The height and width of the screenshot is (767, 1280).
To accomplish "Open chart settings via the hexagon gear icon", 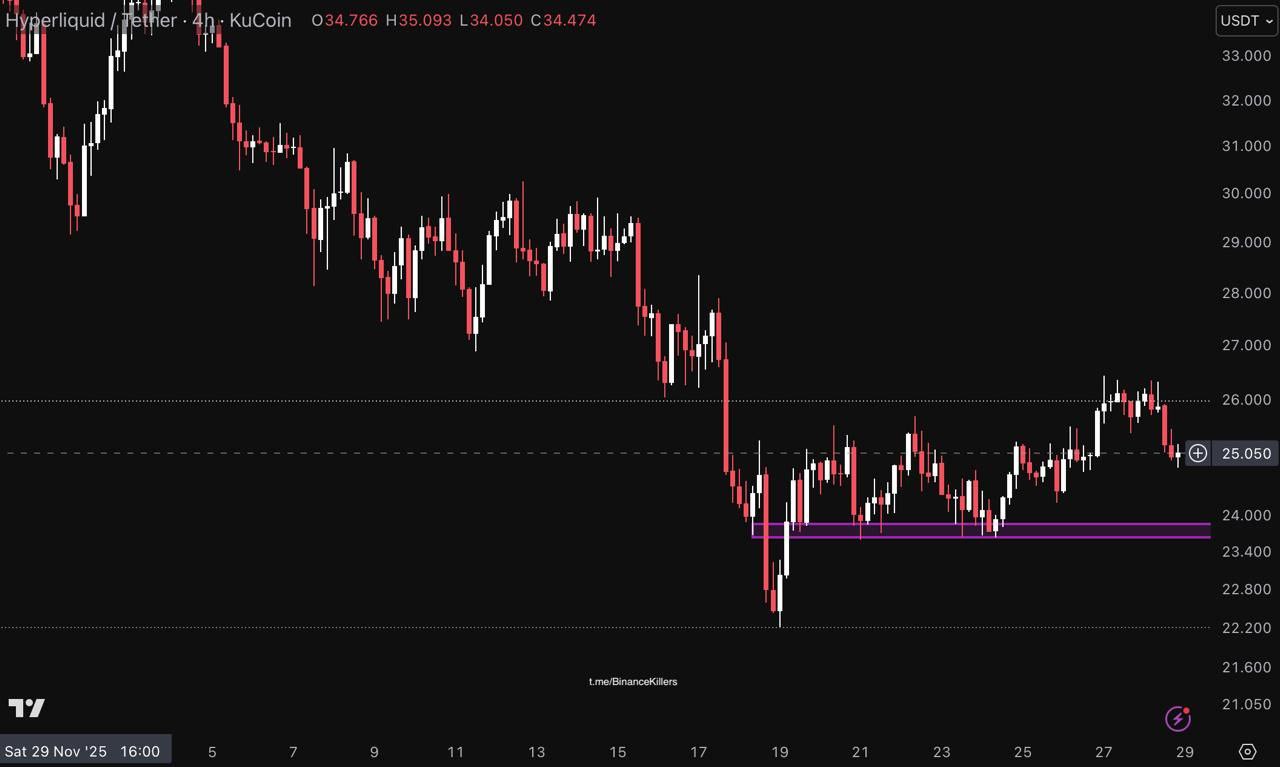I will [1247, 751].
